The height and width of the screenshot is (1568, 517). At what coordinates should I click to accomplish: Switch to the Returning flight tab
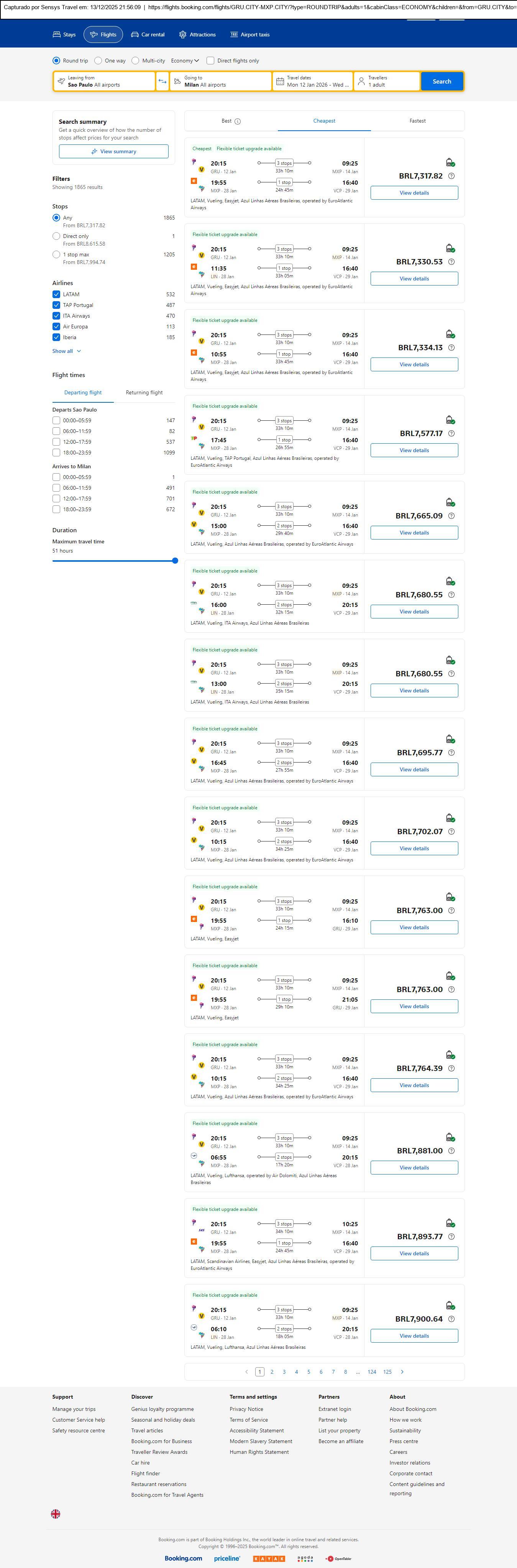pyautogui.click(x=144, y=393)
